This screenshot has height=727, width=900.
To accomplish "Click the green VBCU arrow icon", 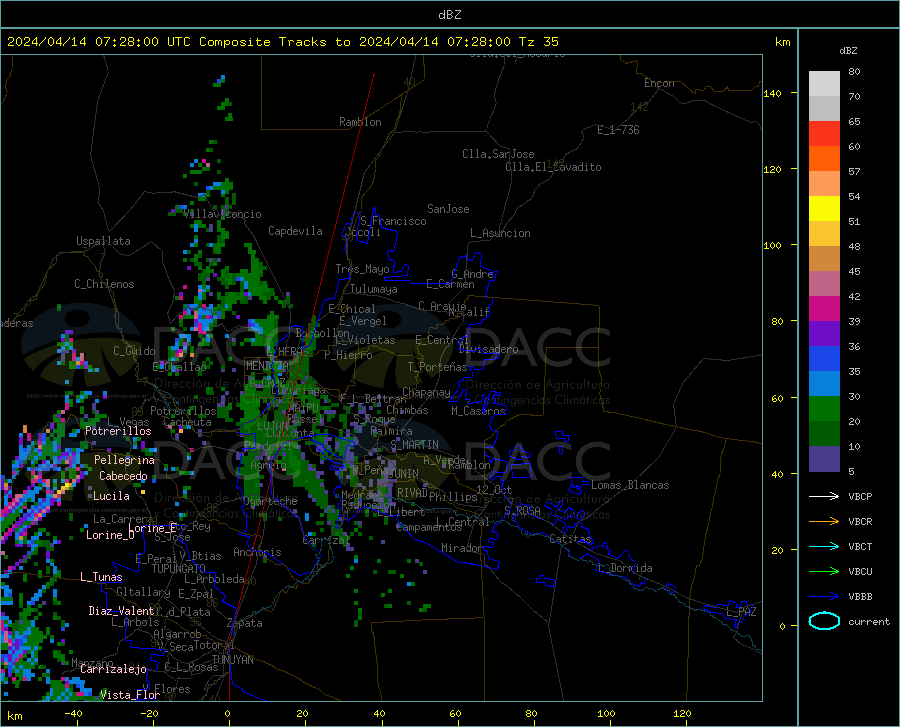I will pos(824,572).
